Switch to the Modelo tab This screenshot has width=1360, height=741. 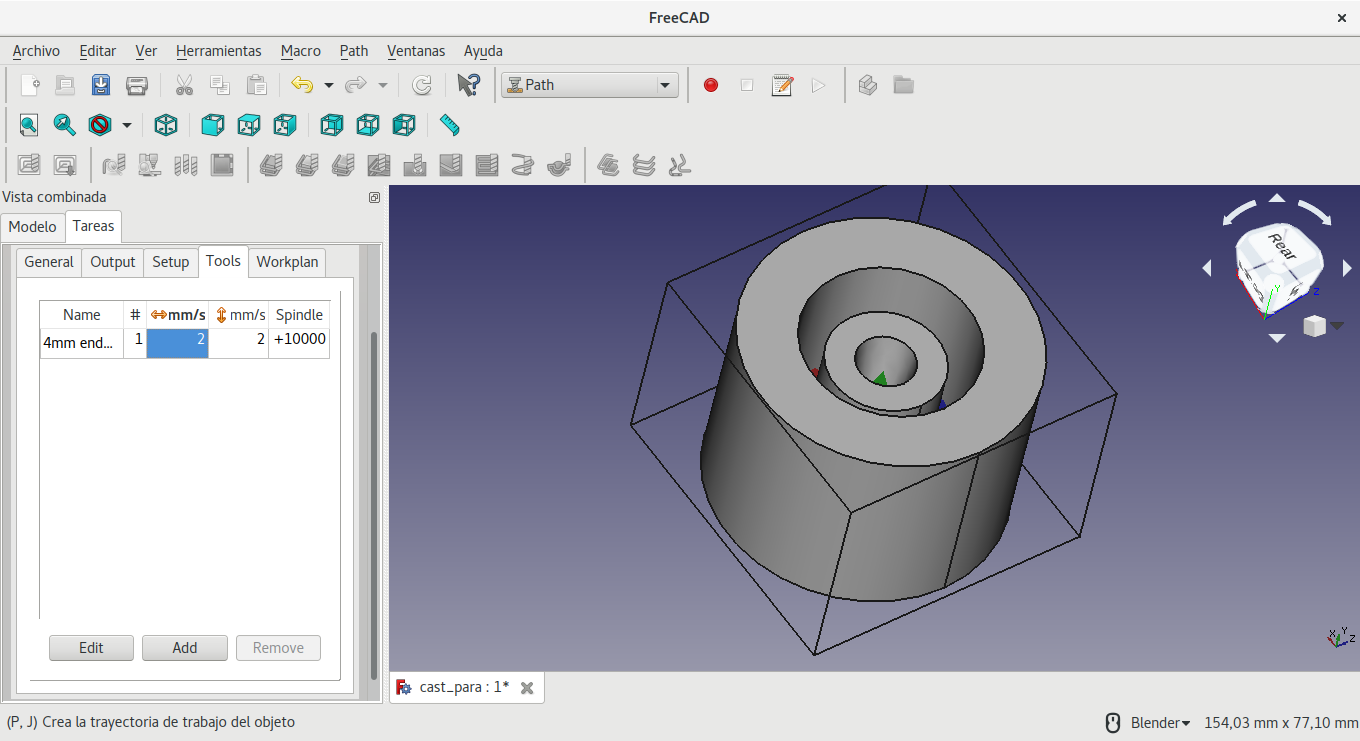pos(33,227)
